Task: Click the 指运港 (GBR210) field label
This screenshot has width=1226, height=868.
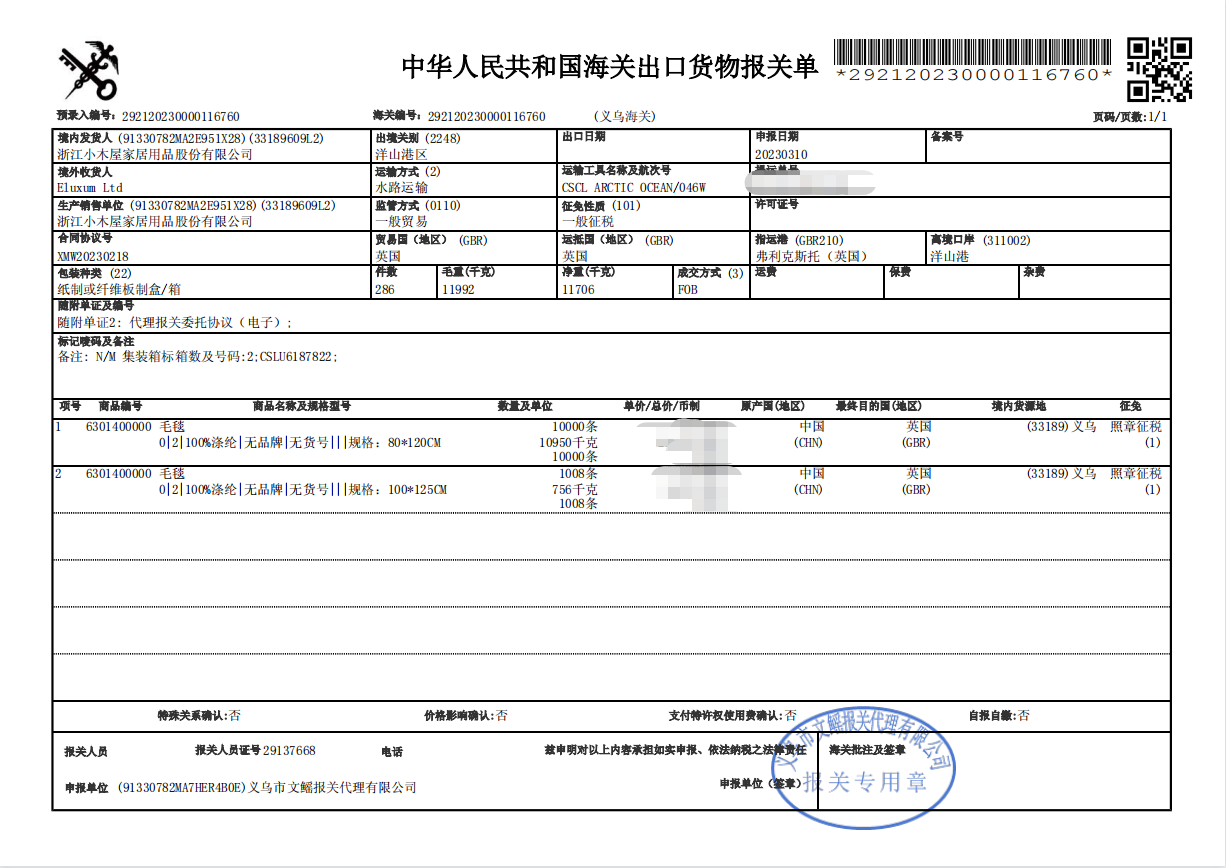Action: click(799, 240)
